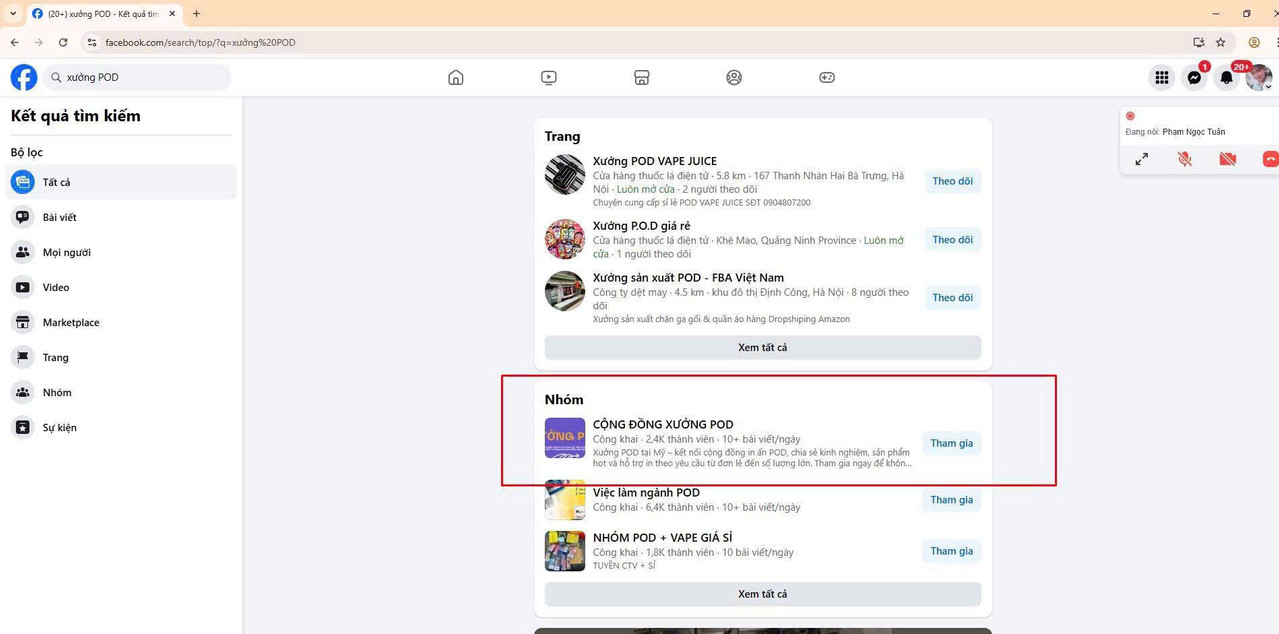
Task: Select the xưởng POD Facebook browser tab
Action: coord(104,14)
